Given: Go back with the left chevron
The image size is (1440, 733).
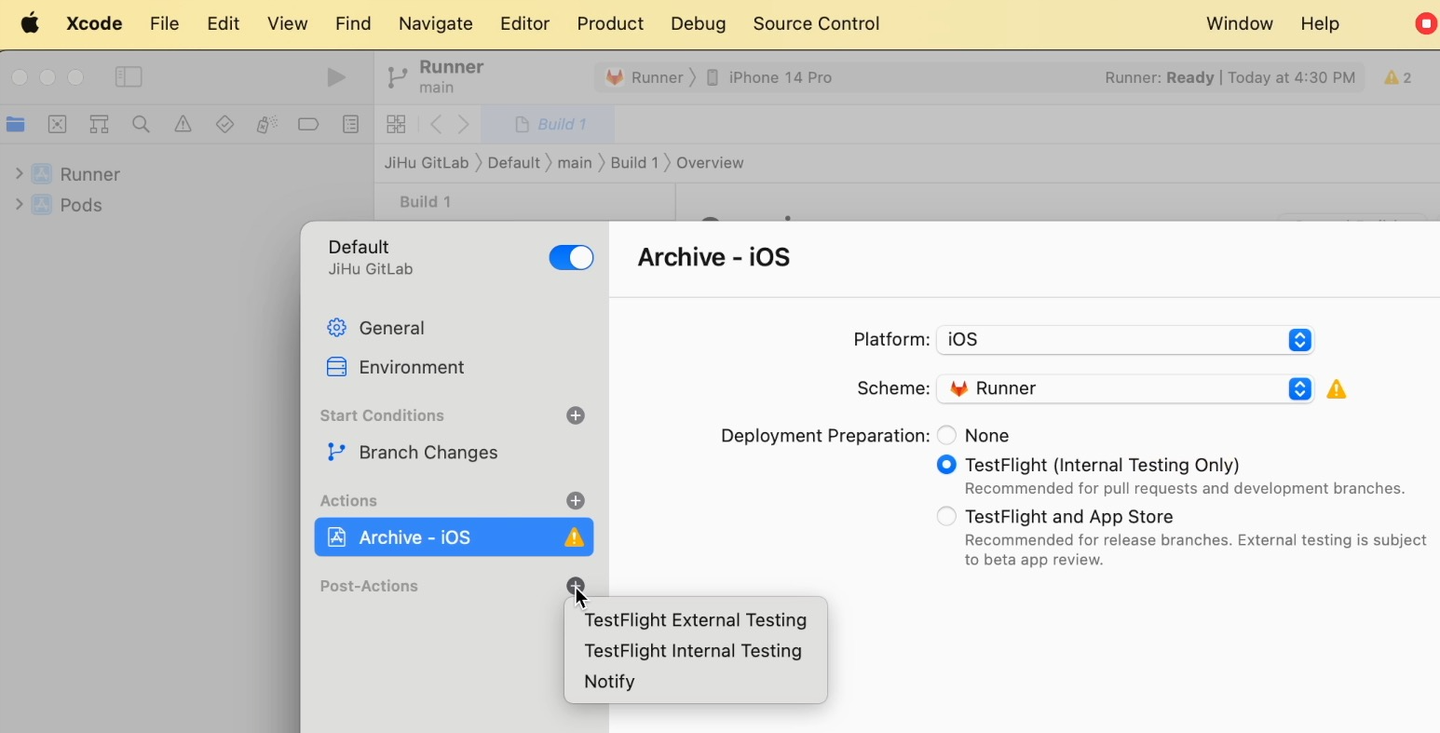Looking at the screenshot, I should (x=435, y=124).
